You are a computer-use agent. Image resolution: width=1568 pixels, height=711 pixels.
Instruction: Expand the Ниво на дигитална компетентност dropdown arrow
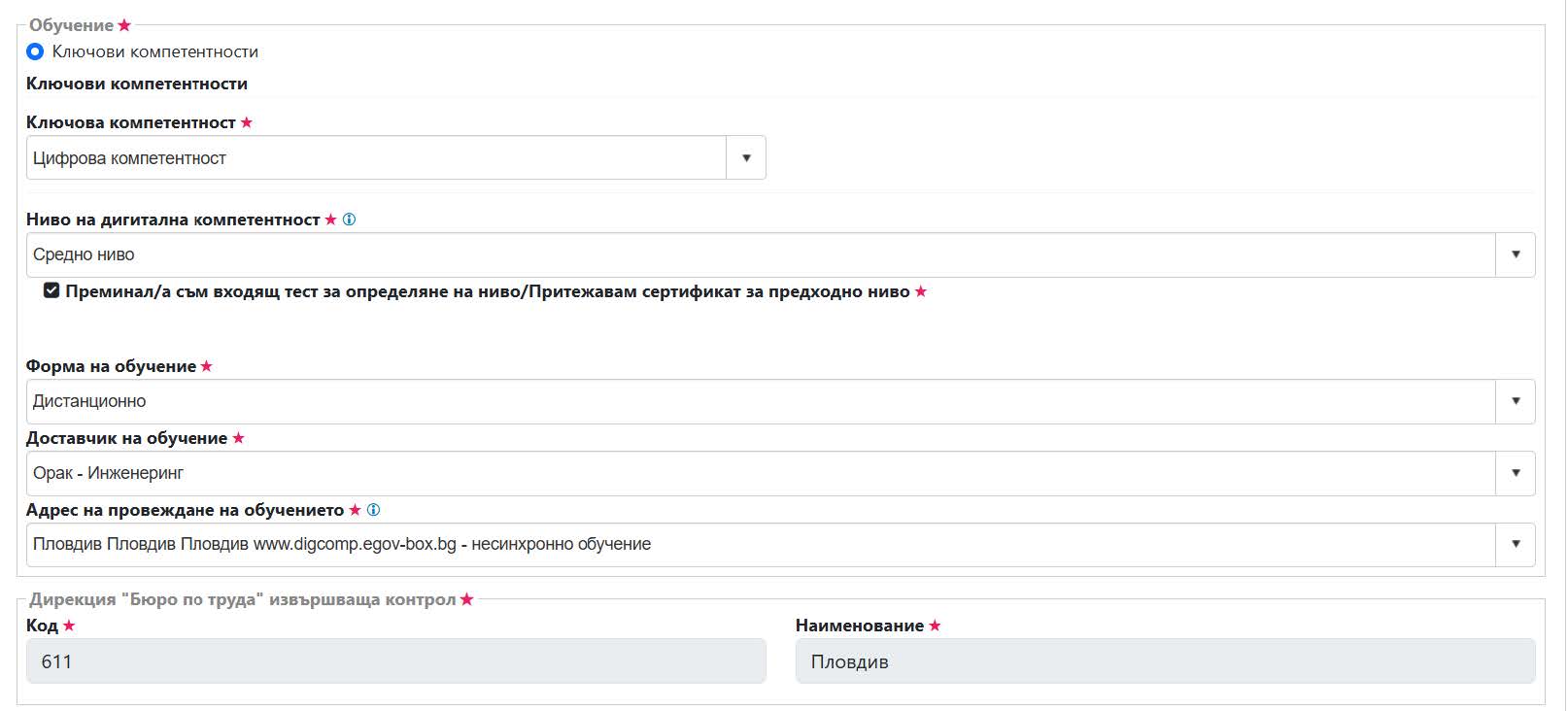(1516, 254)
